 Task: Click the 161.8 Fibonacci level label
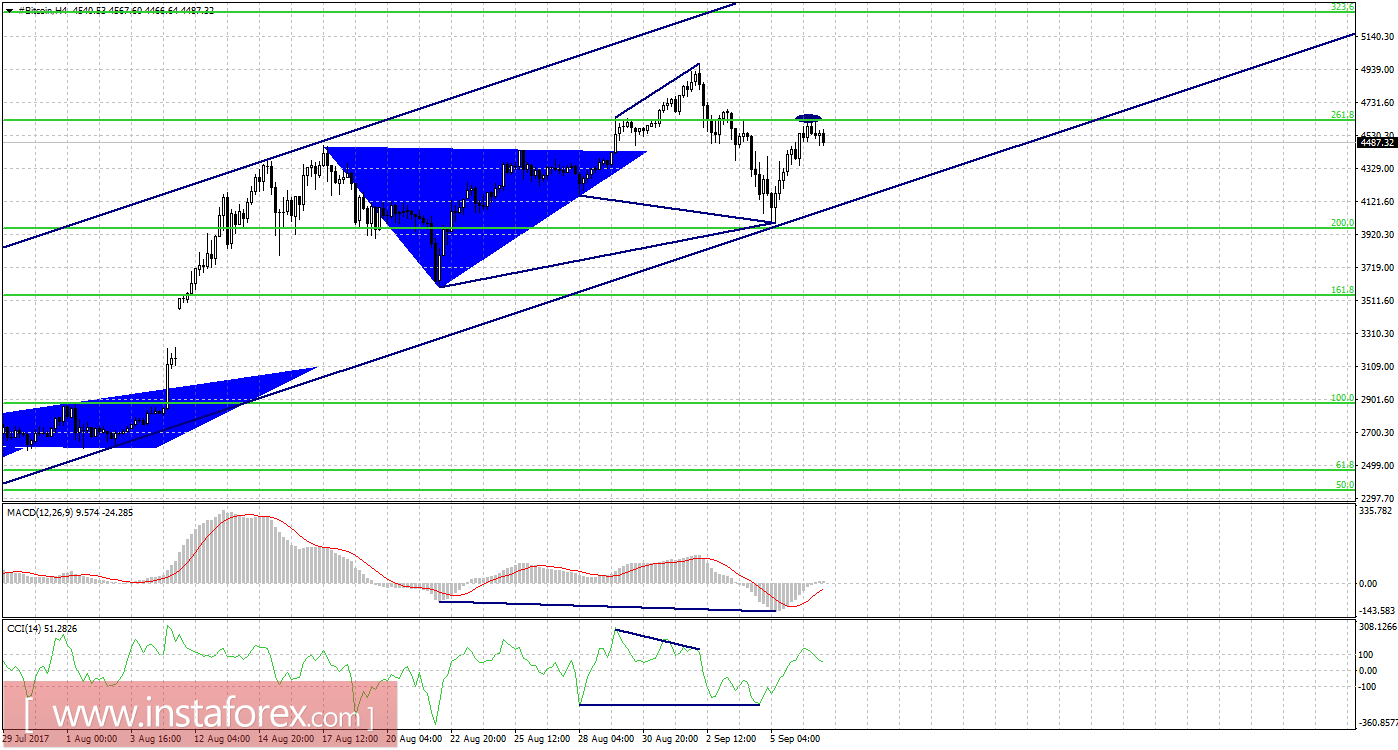coord(1342,290)
